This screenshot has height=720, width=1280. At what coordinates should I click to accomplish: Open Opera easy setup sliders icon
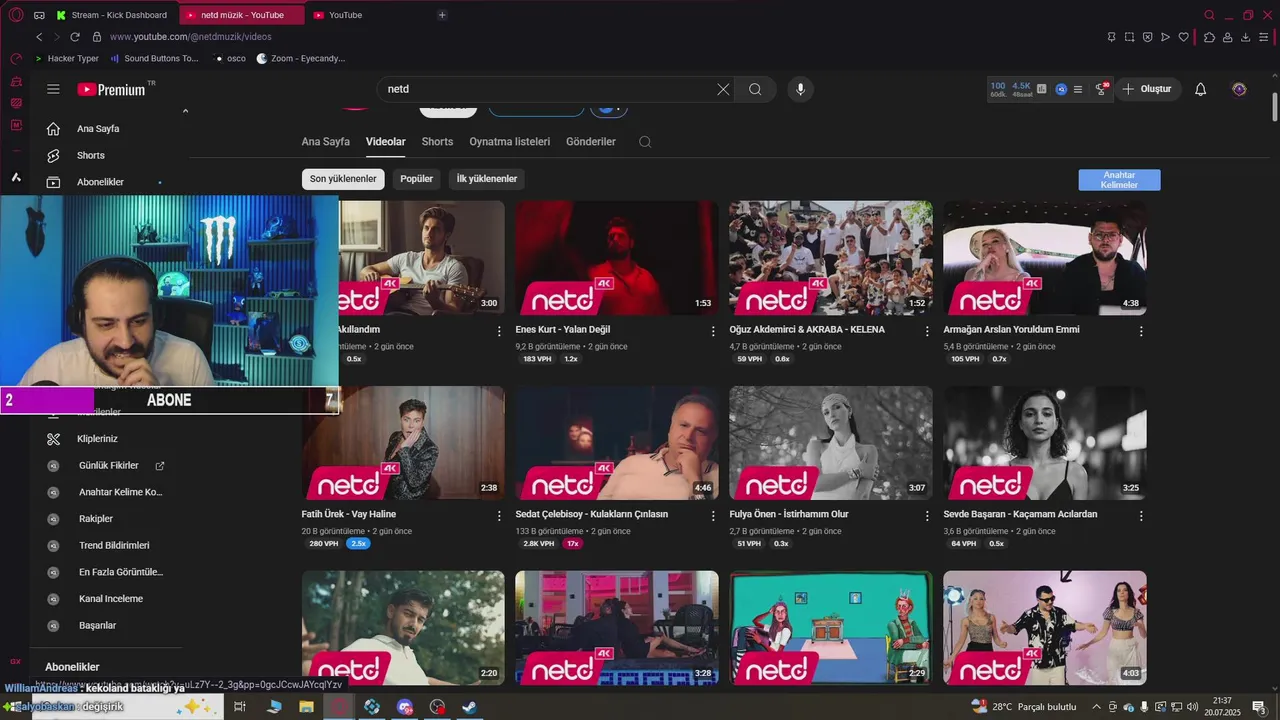pyautogui.click(x=1265, y=37)
